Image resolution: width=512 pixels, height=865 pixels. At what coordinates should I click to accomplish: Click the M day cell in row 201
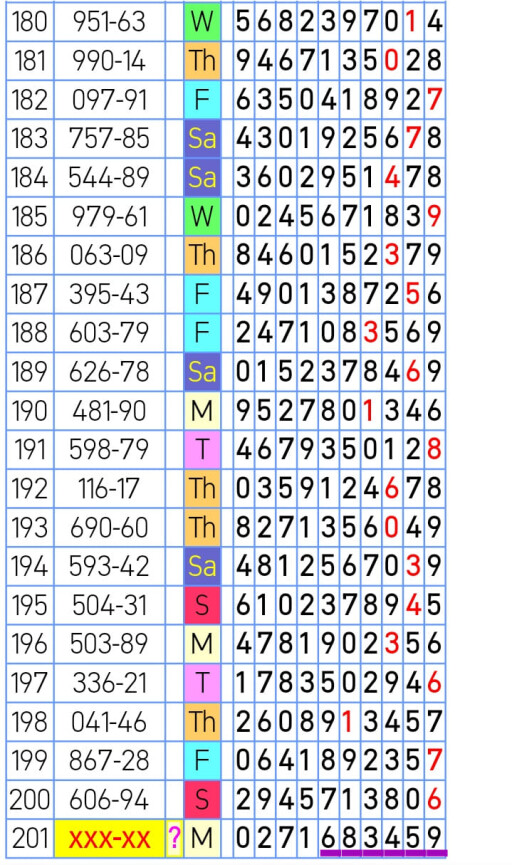(x=202, y=839)
